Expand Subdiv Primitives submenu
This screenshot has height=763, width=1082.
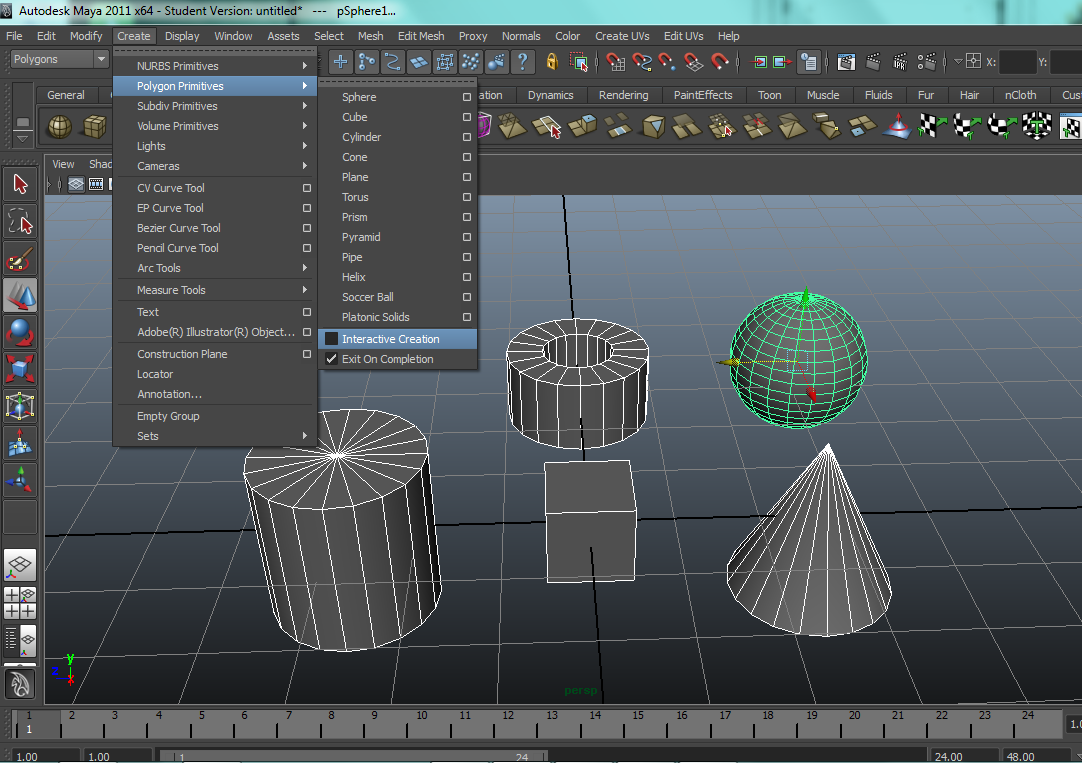215,106
